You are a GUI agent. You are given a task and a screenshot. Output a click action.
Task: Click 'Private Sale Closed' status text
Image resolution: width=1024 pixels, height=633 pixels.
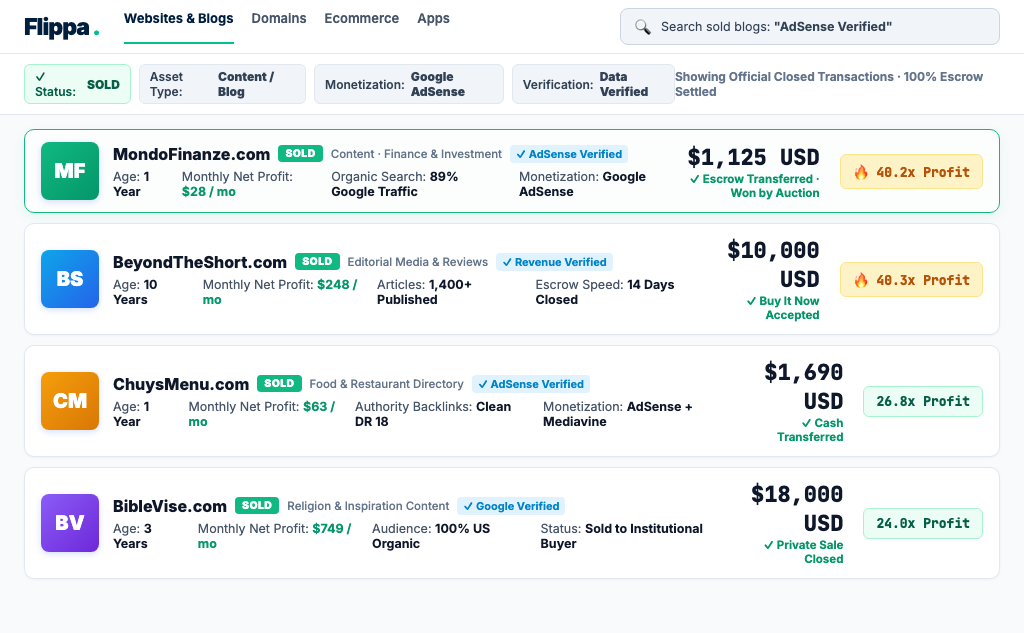coord(803,553)
